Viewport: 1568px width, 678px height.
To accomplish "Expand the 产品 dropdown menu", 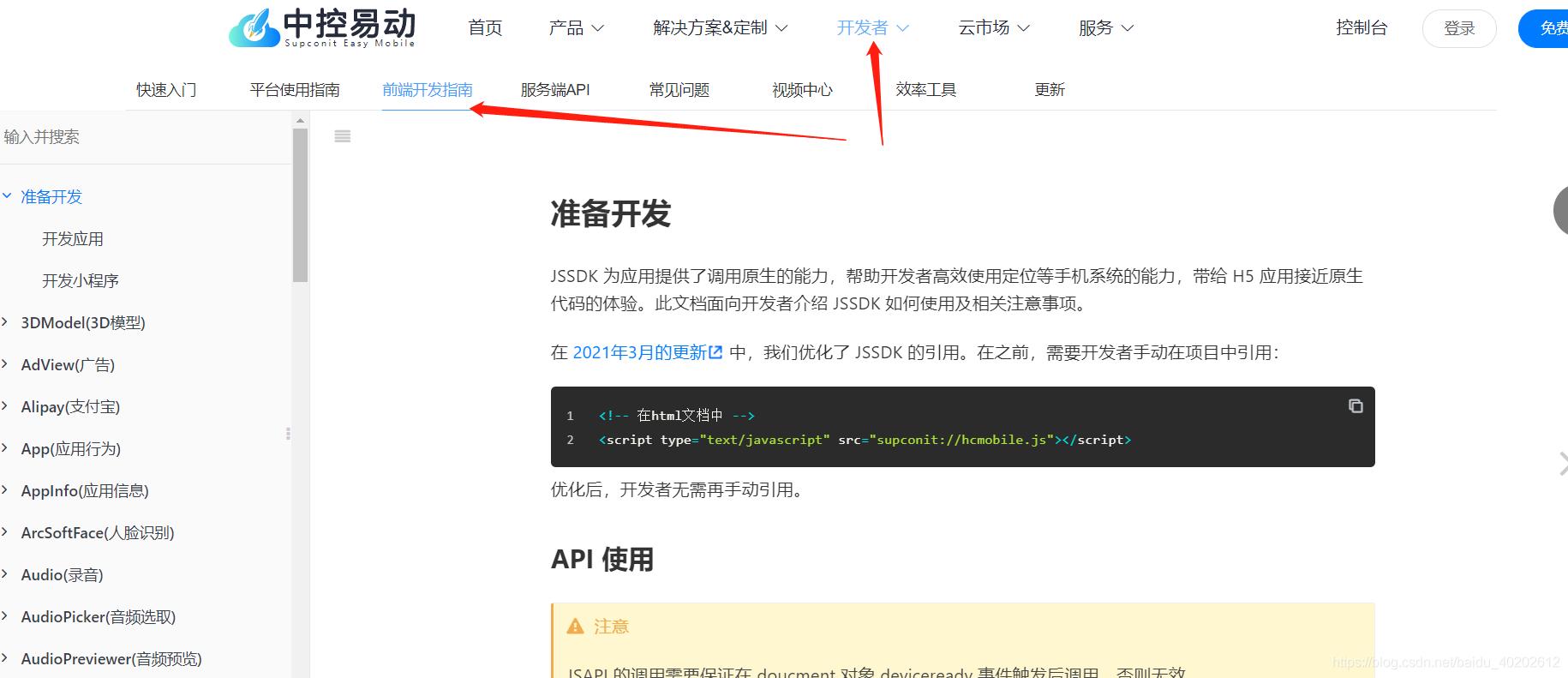I will pos(576,28).
